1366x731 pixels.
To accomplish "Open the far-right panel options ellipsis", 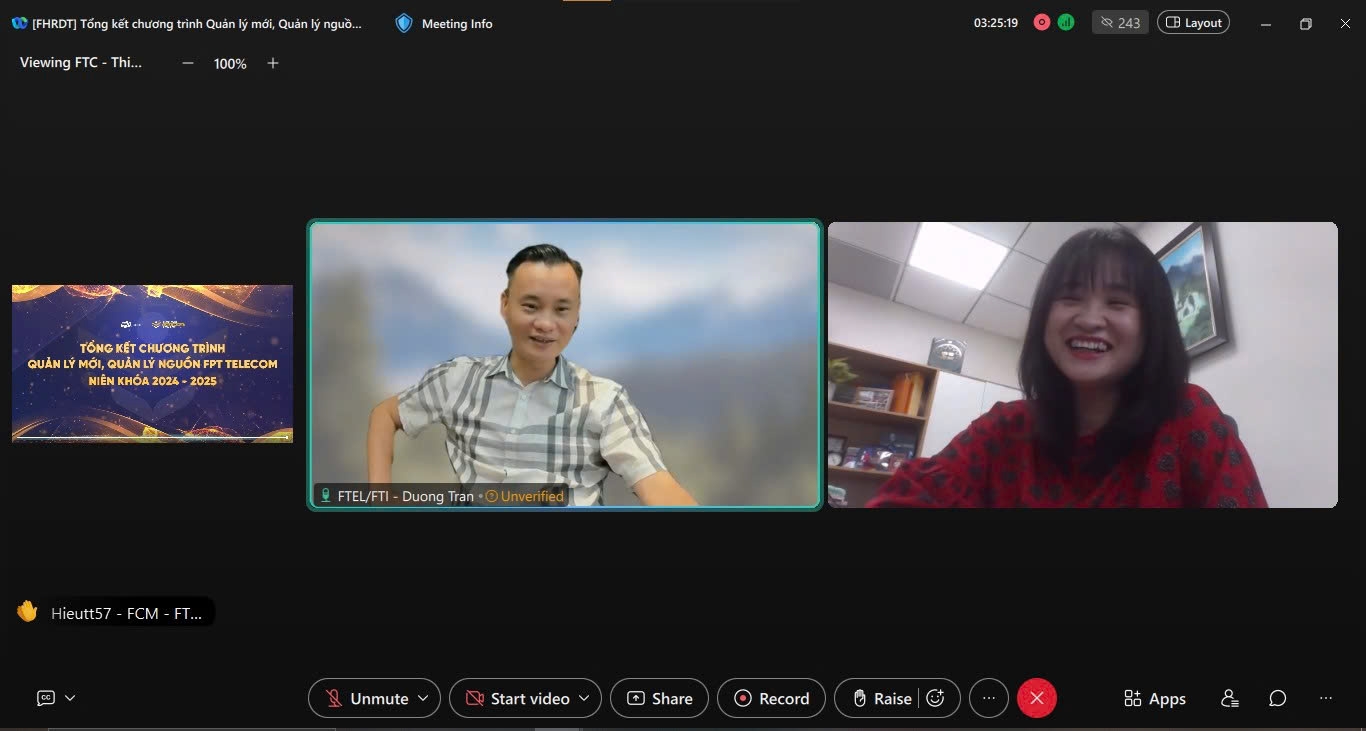I will [x=1326, y=698].
